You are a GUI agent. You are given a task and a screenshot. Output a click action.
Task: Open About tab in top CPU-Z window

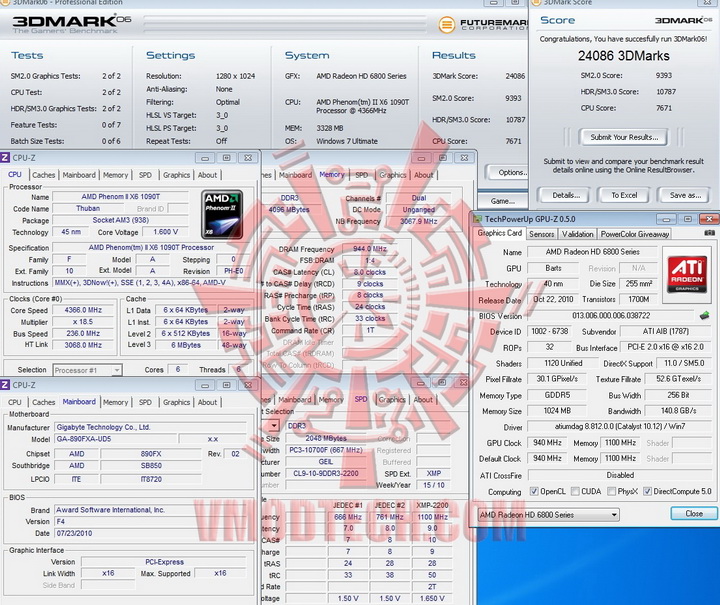[x=207, y=175]
